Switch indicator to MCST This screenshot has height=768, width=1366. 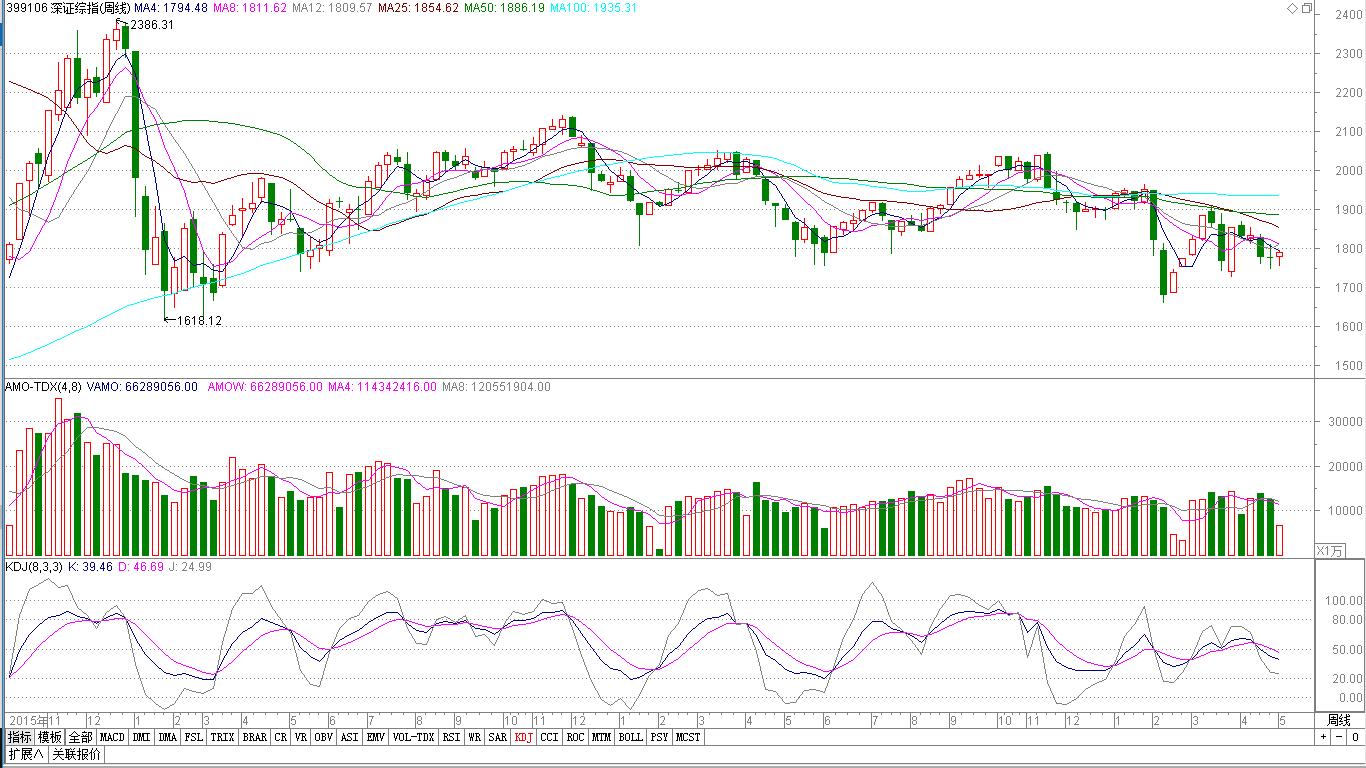click(688, 737)
